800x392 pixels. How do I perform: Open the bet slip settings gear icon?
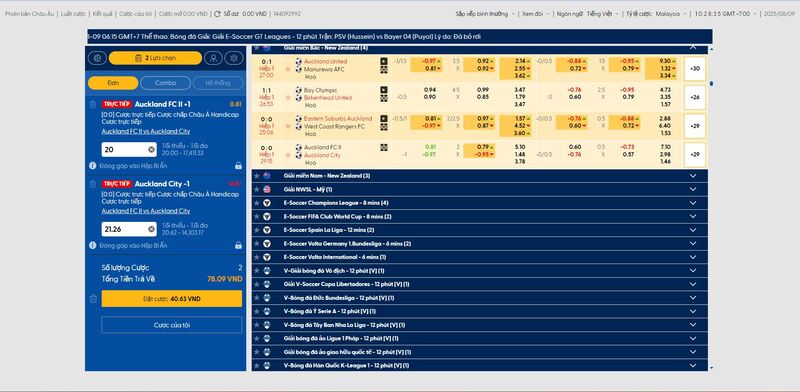pos(234,58)
